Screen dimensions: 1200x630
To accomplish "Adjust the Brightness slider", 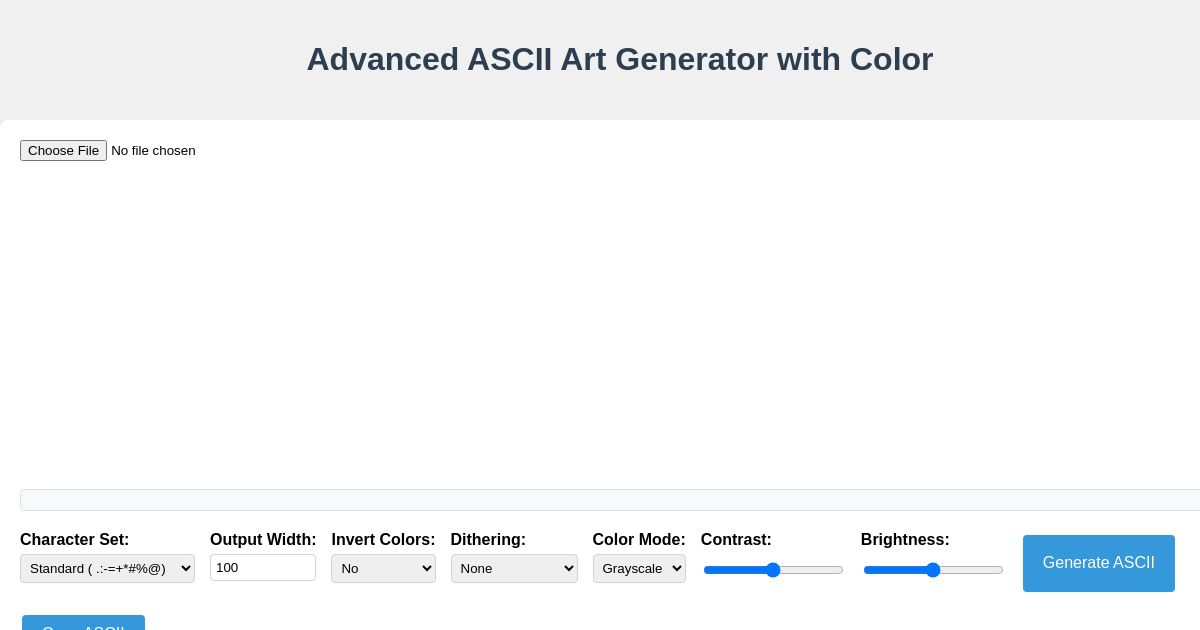I will (x=933, y=569).
